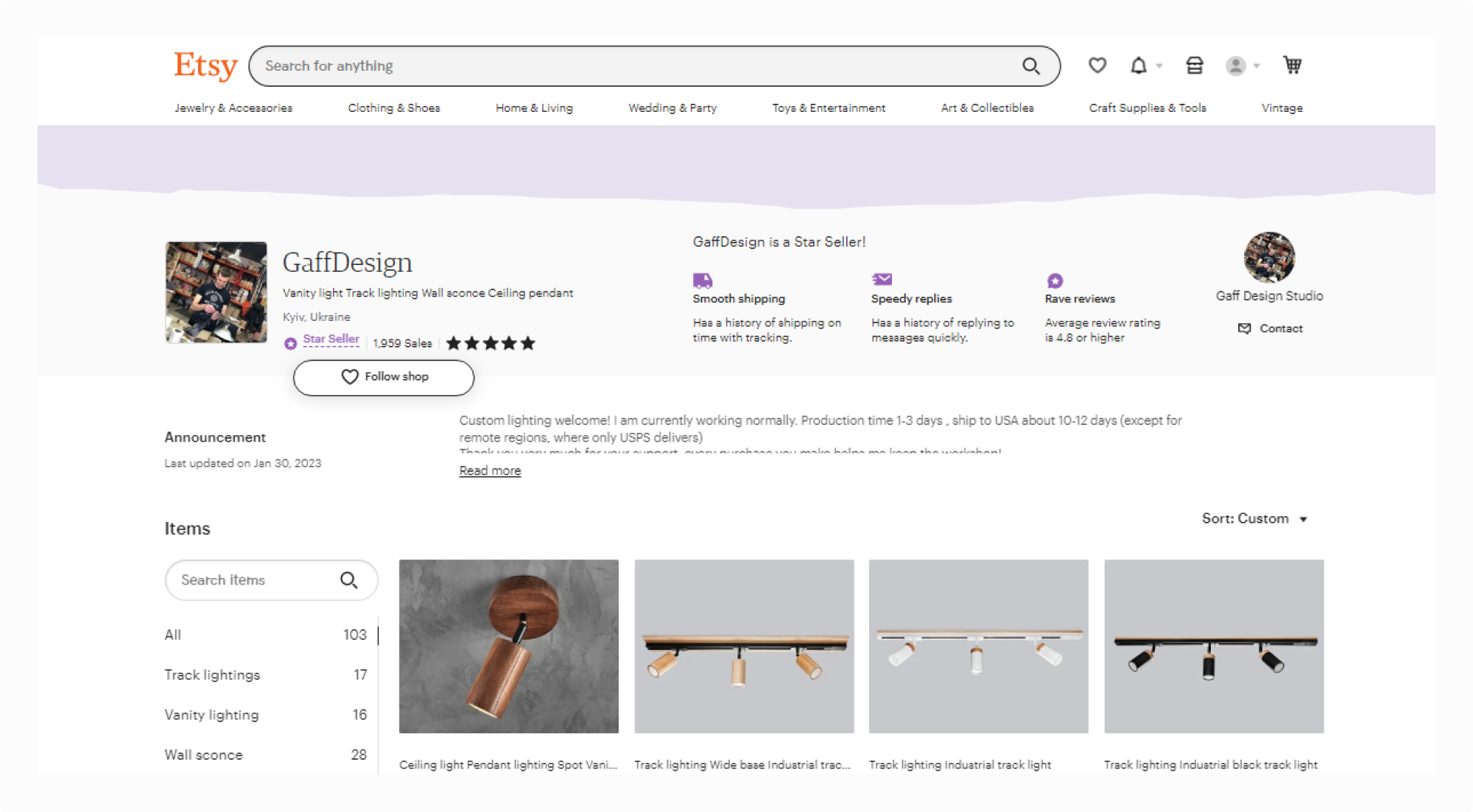Click the Rave reviews star icon
Viewport: 1473px width, 812px height.
(1055, 280)
